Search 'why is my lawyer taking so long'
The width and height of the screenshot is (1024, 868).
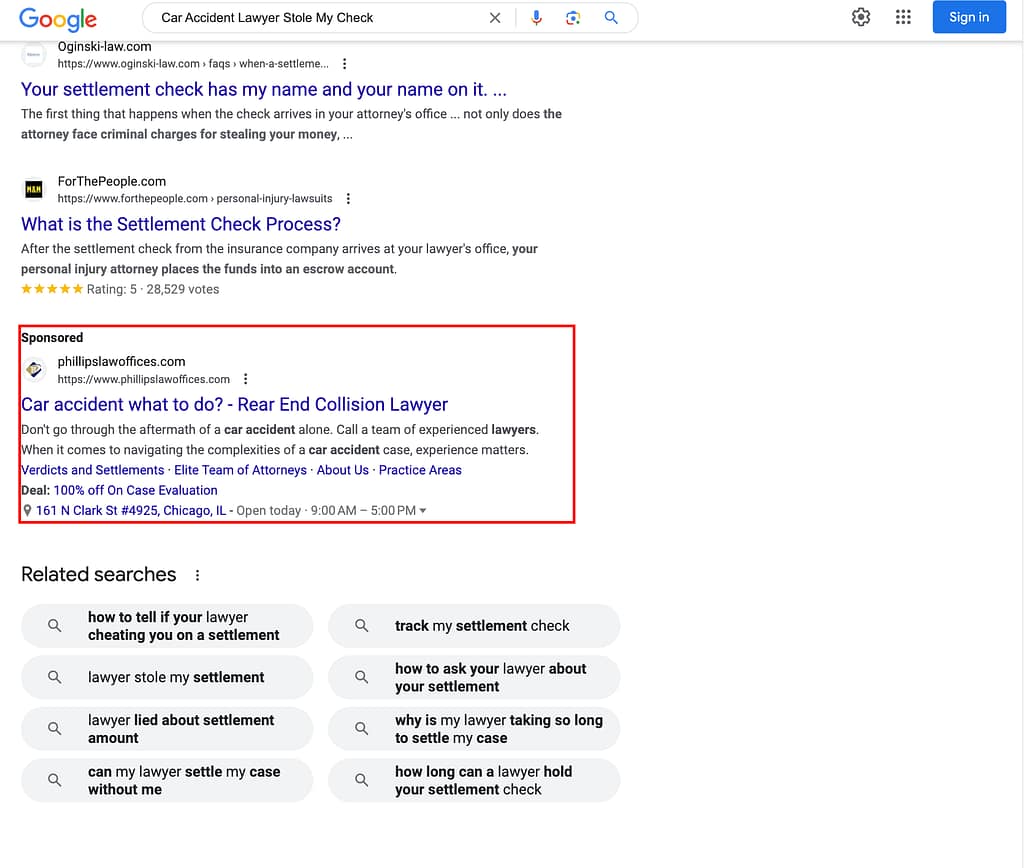coord(474,729)
